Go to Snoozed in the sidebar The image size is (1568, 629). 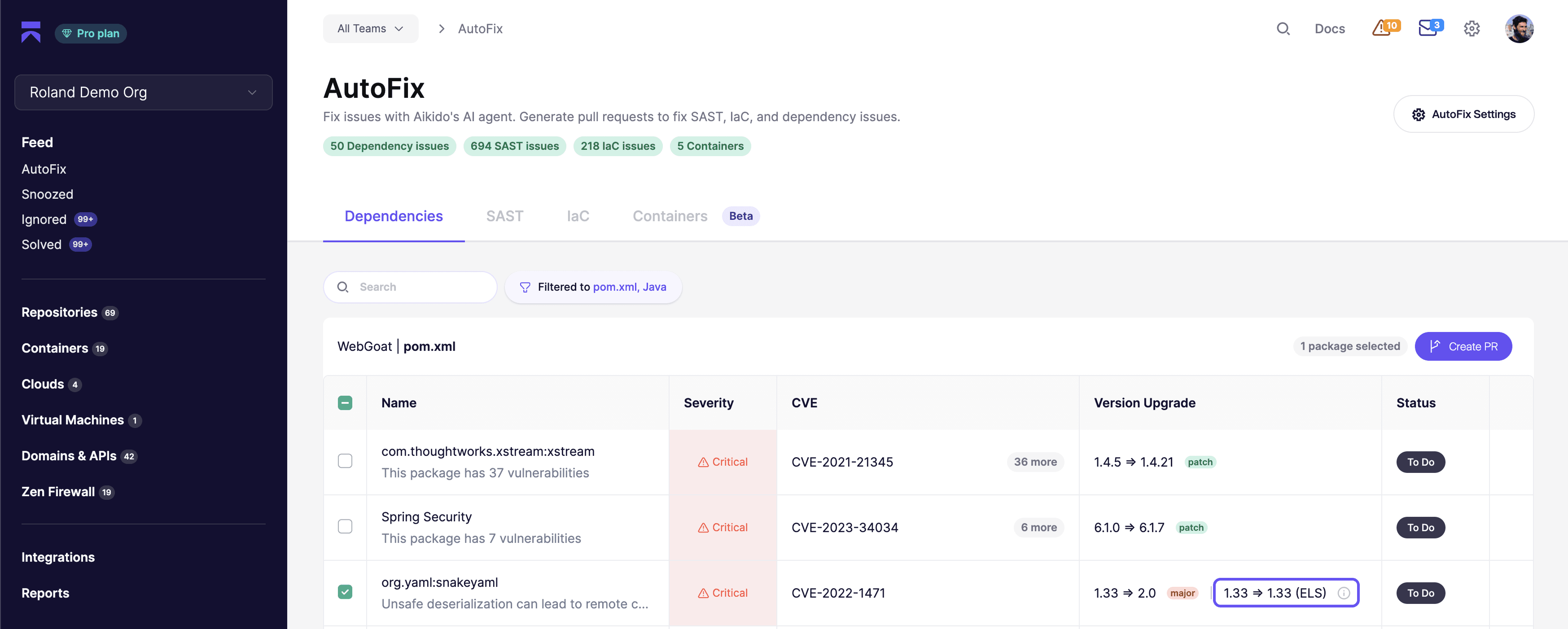[x=48, y=194]
